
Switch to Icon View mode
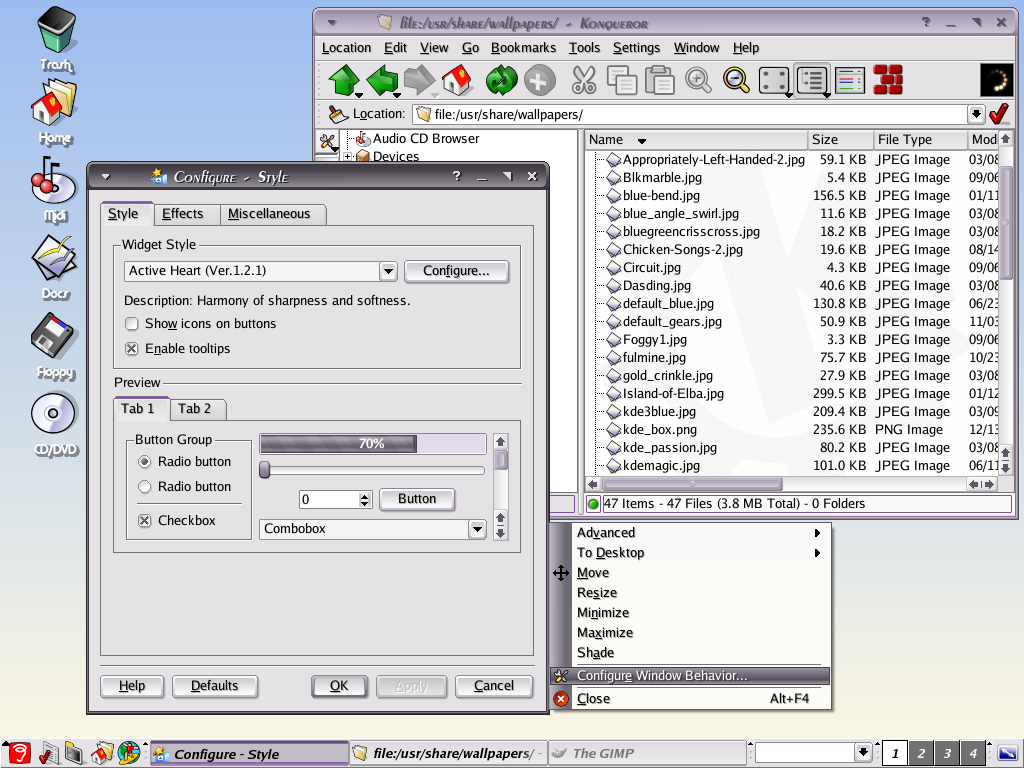(774, 80)
